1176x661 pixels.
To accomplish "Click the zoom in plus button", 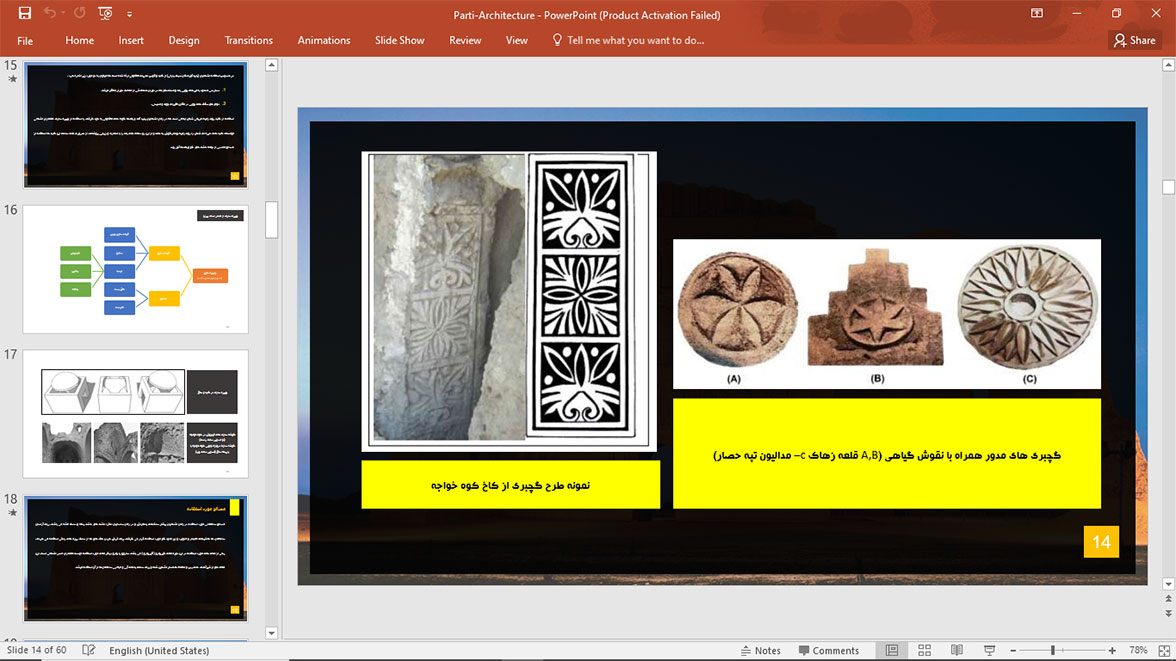I will (x=1112, y=650).
